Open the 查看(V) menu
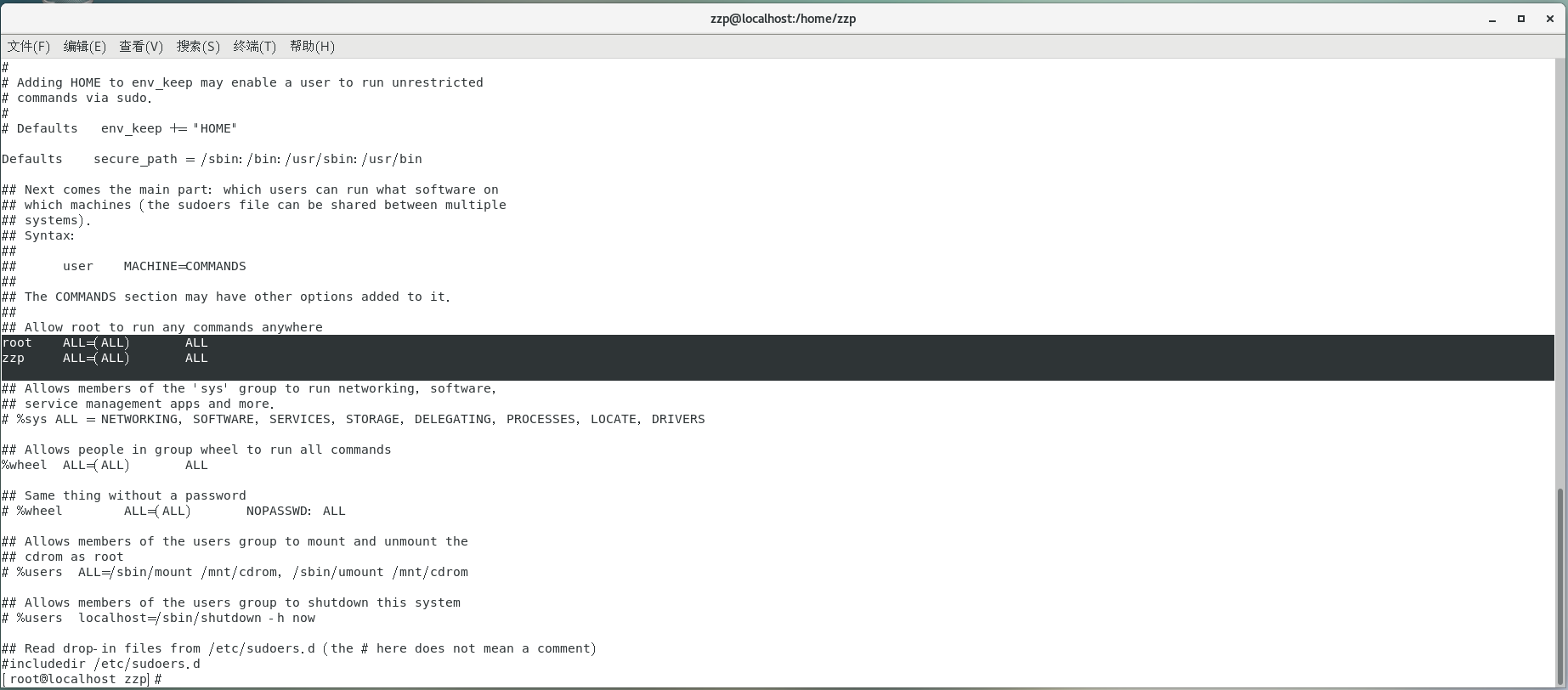Viewport: 1568px width, 690px height. point(141,46)
